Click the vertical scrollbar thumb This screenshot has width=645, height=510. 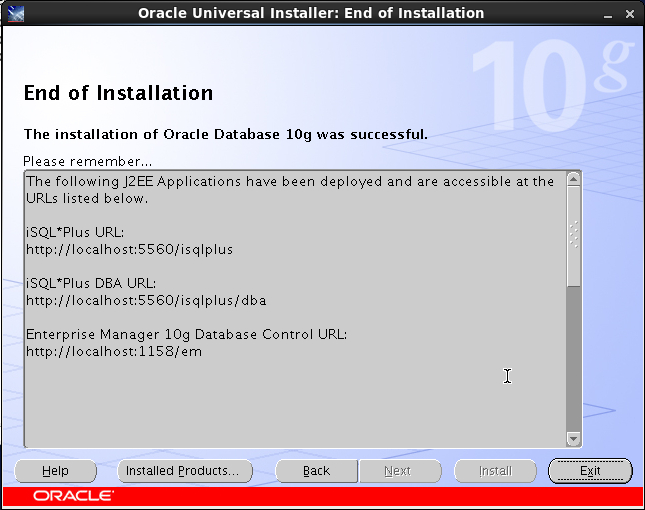point(573,236)
